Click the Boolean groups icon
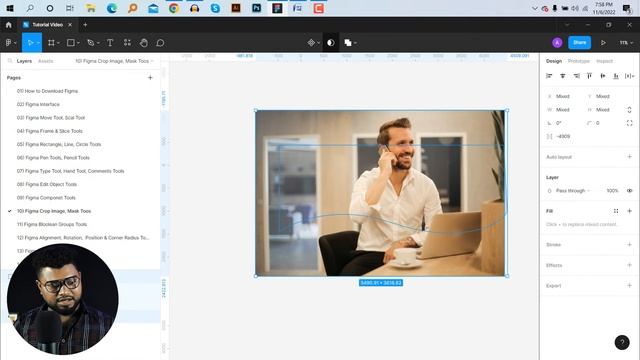 (348, 42)
